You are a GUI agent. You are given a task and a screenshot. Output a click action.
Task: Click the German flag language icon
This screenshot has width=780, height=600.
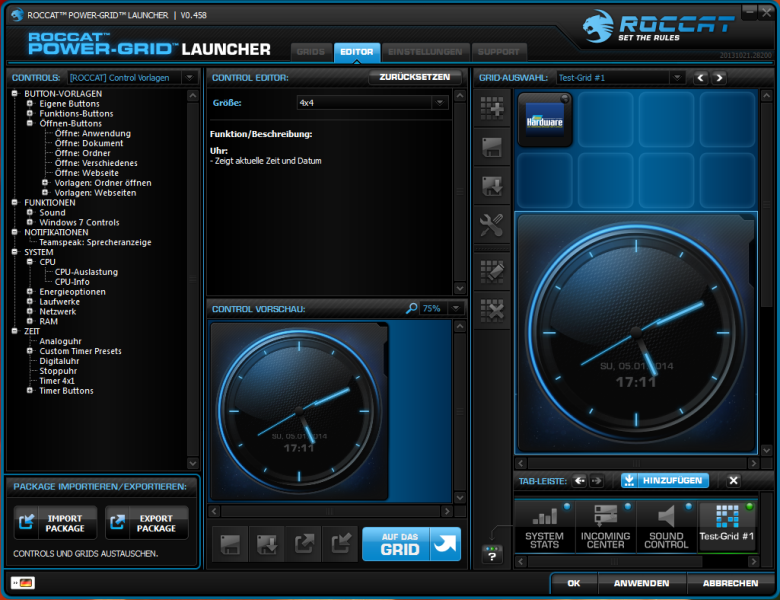[23, 583]
